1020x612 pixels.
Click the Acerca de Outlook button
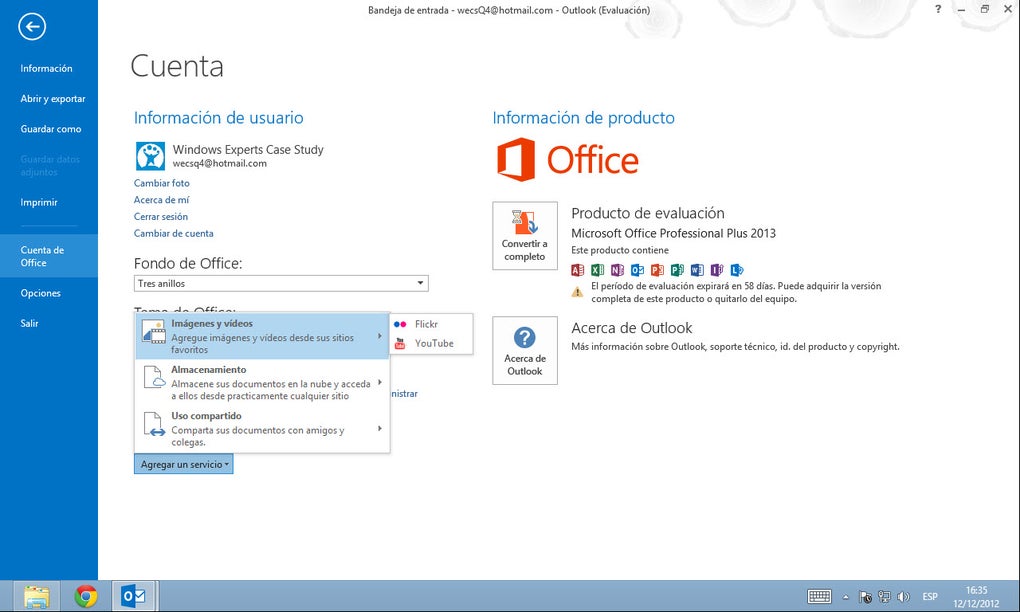525,351
